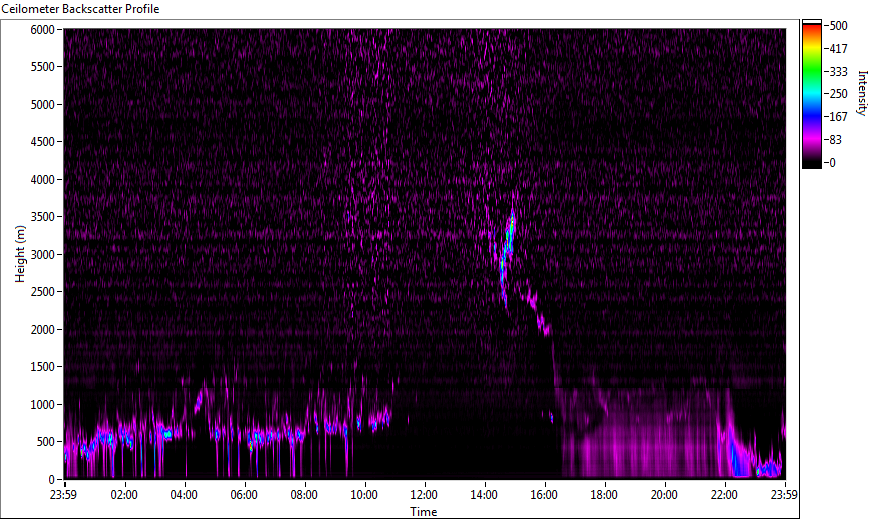The width and height of the screenshot is (872, 519).
Task: Click the 1000 height axis value
Action: (42, 404)
